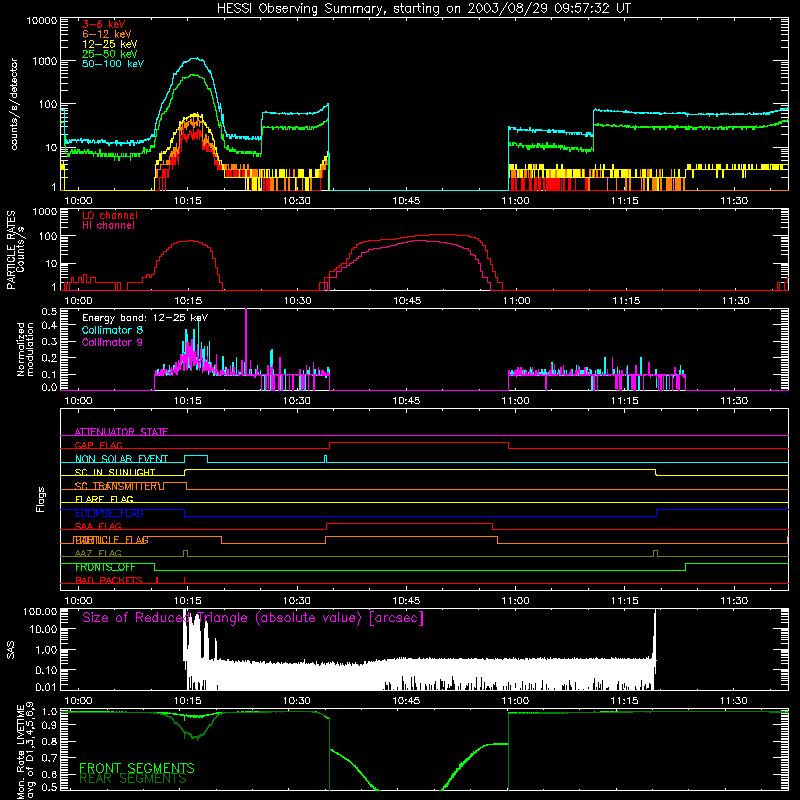The image size is (800, 800).
Task: Click the 0.8 tick on livetime plot
Action: click(49, 741)
